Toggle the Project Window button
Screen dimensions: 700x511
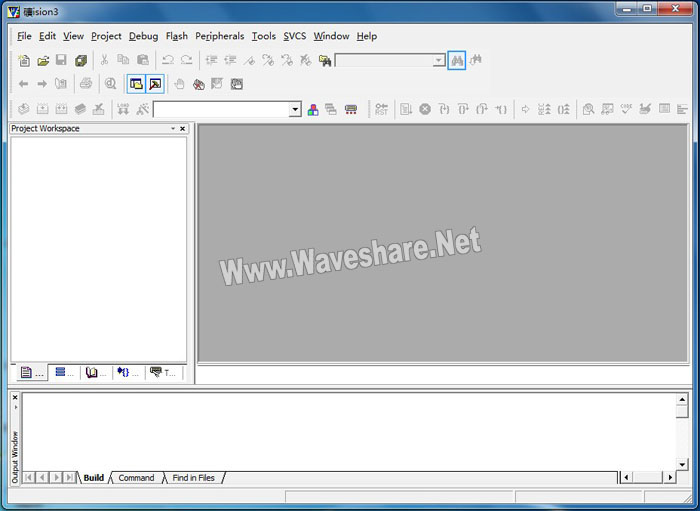click(136, 84)
